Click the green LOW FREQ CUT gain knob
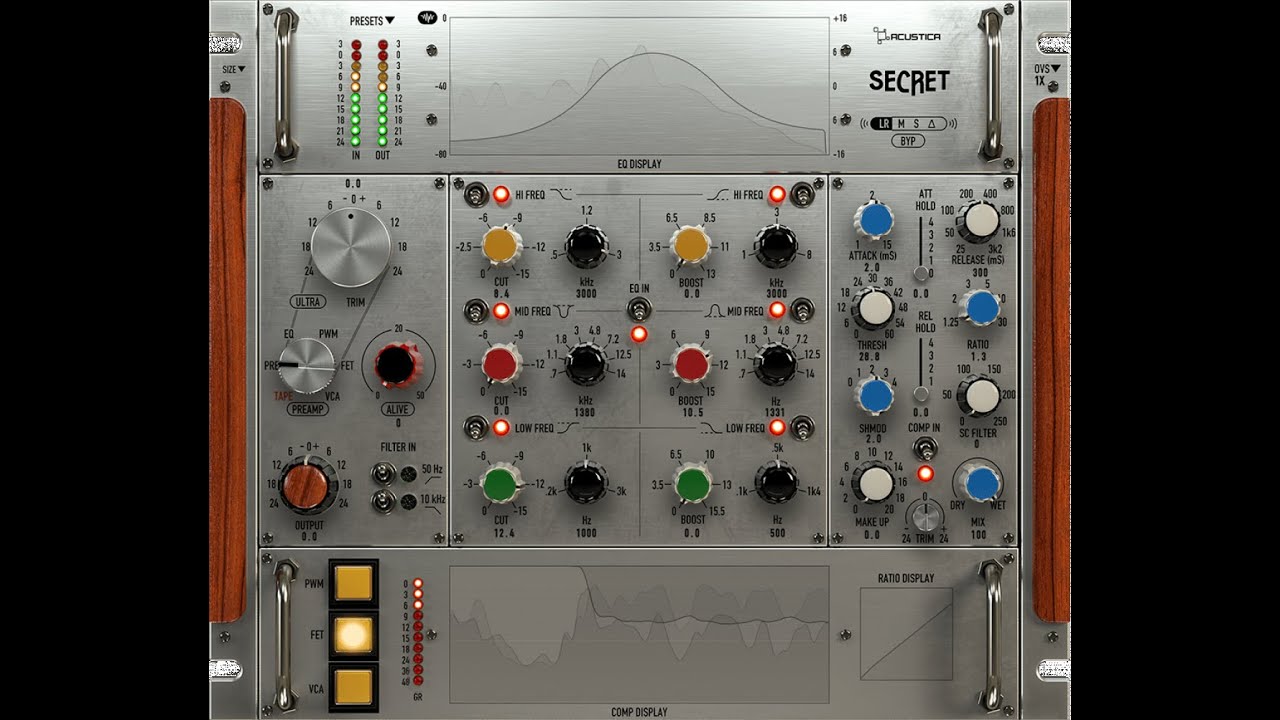 point(499,484)
